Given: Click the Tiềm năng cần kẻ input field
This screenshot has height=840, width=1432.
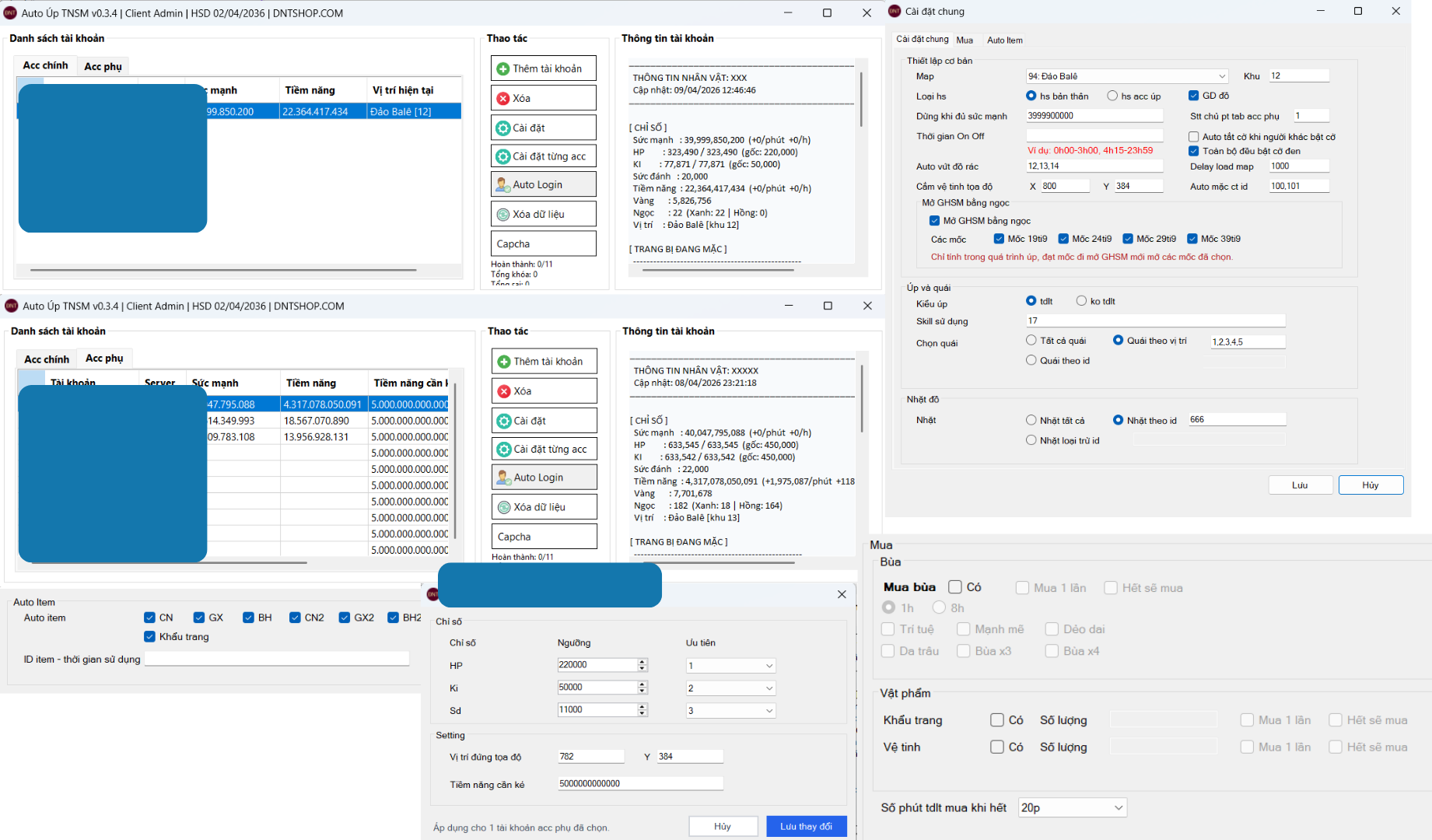Looking at the screenshot, I should 639,784.
